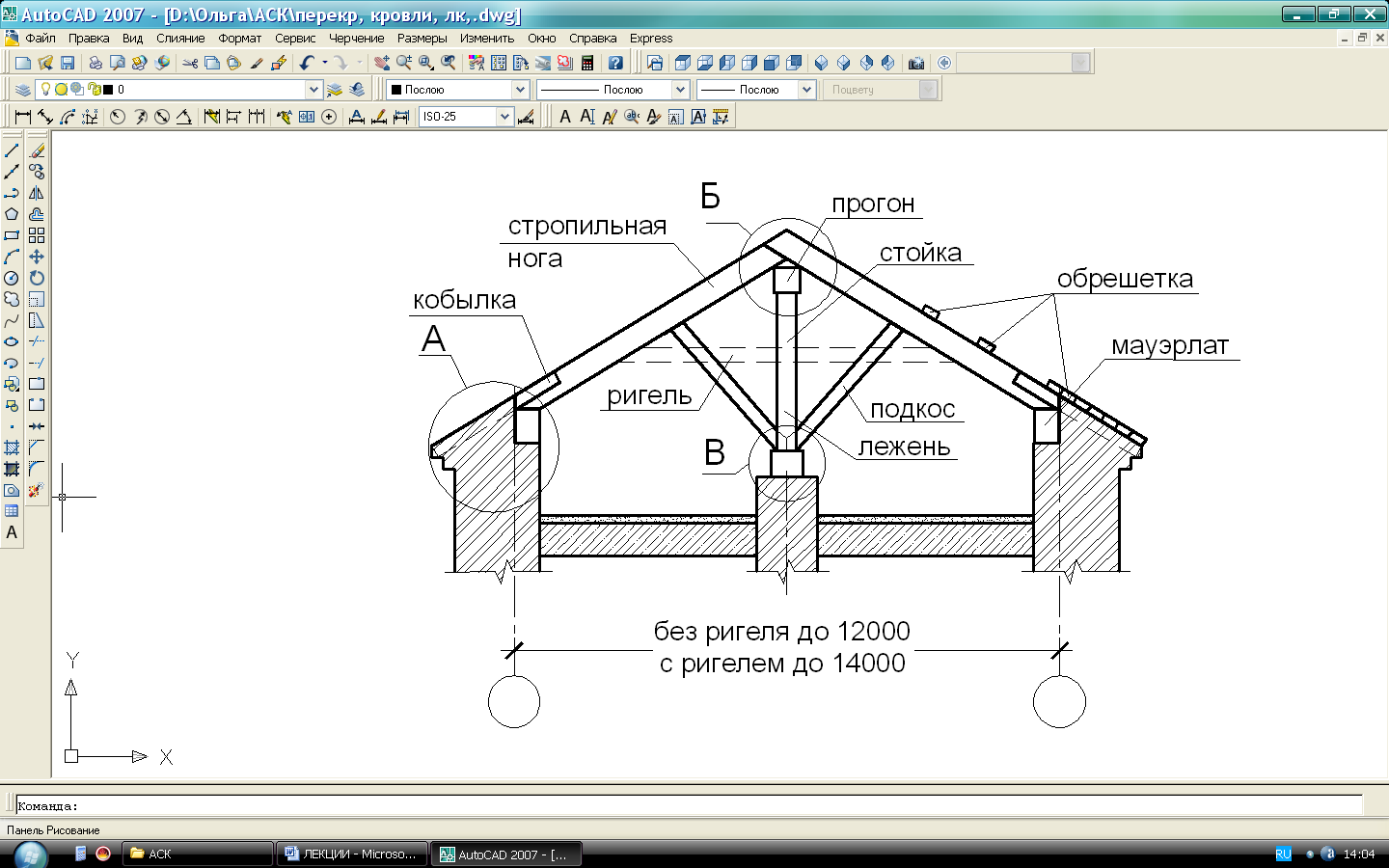
Task: Open the Linear dimension tool
Action: 23,117
